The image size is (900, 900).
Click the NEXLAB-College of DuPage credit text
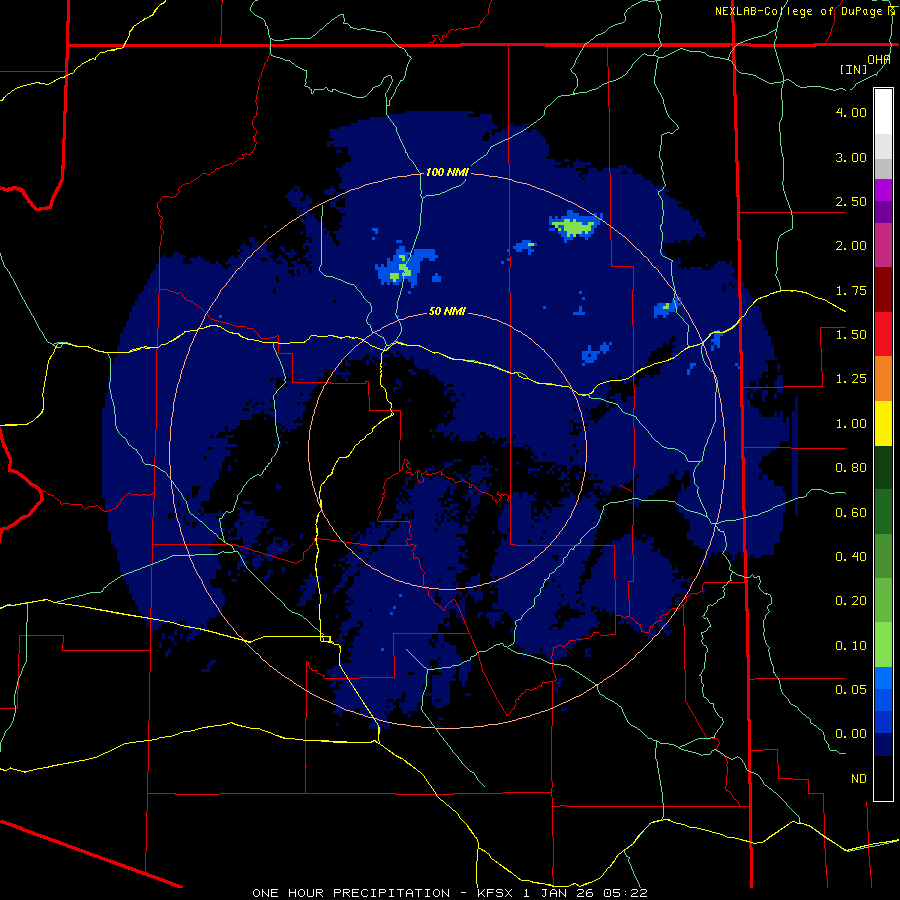point(805,11)
